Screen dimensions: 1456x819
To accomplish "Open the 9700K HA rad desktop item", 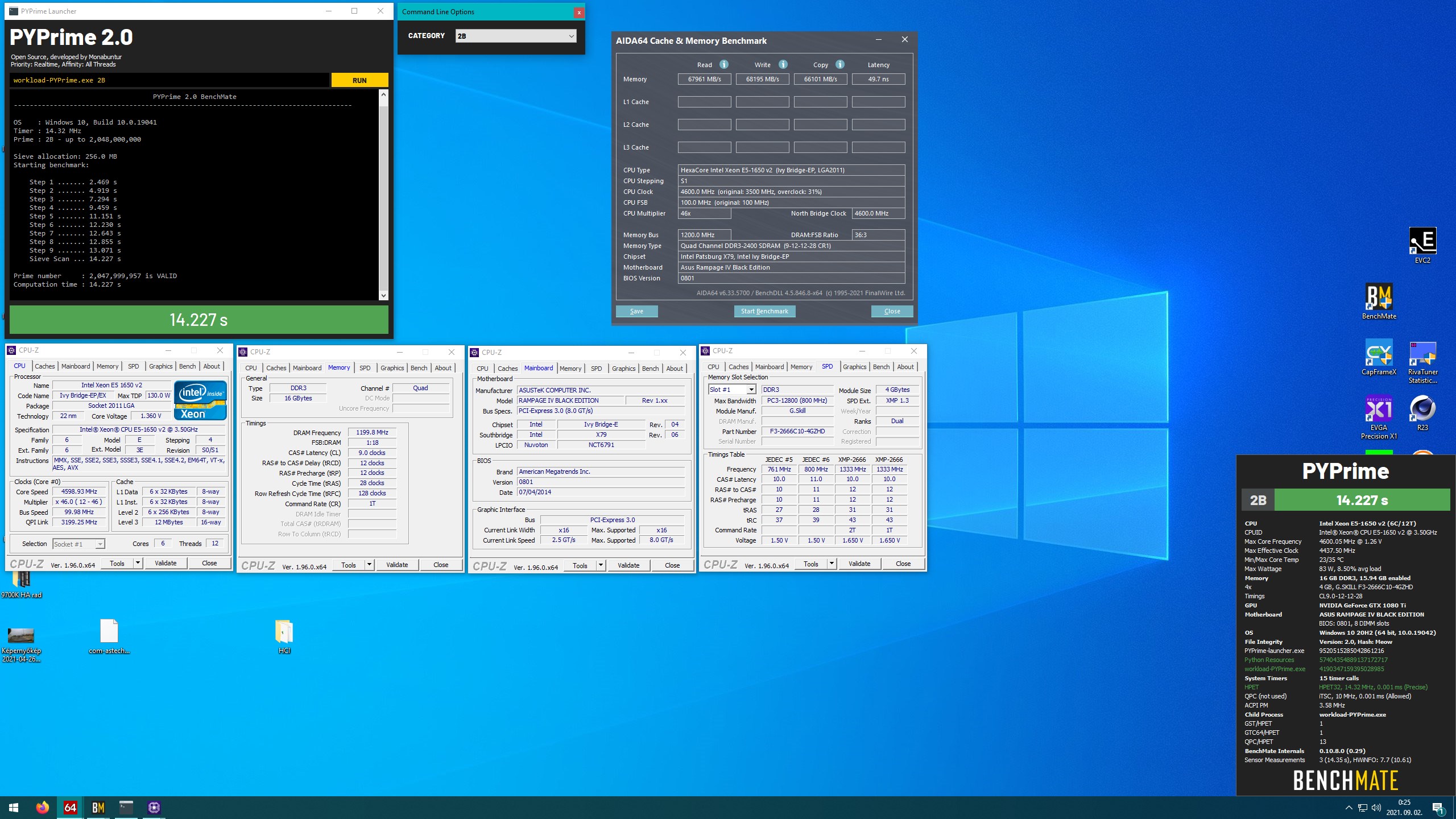I will click(x=22, y=585).
